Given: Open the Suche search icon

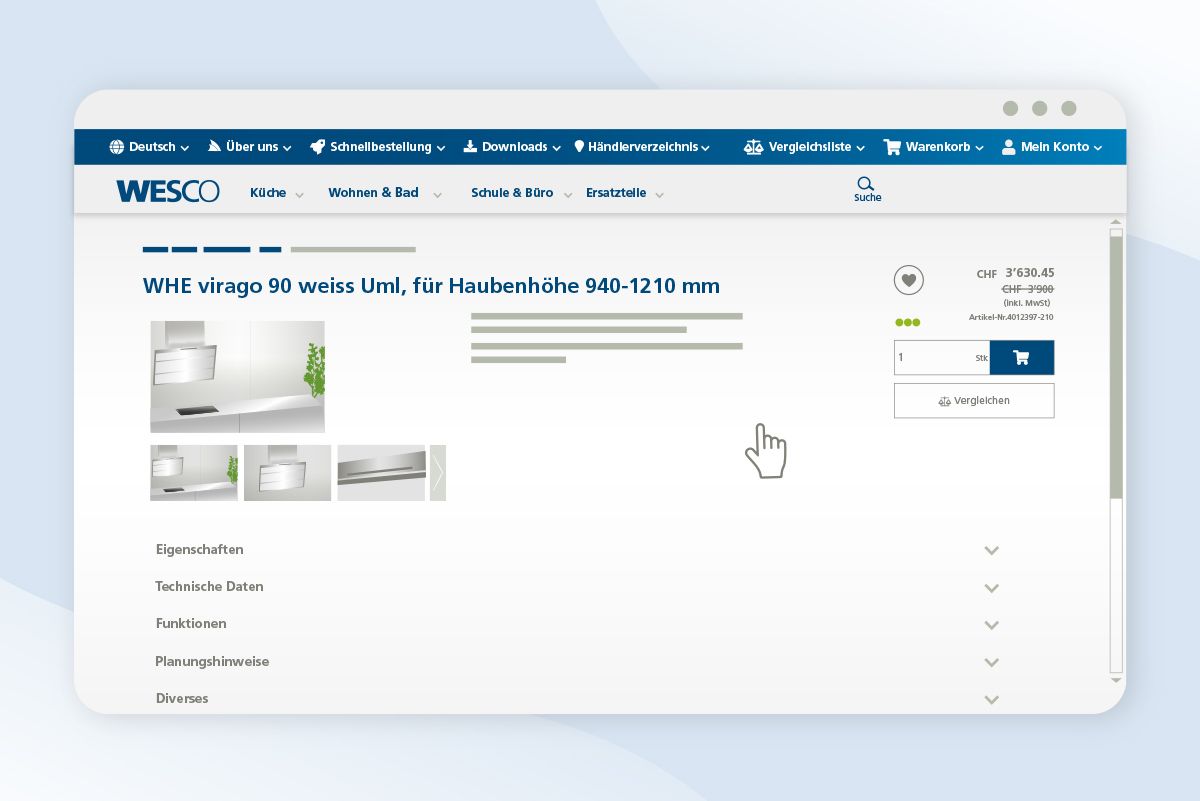Looking at the screenshot, I should [866, 185].
